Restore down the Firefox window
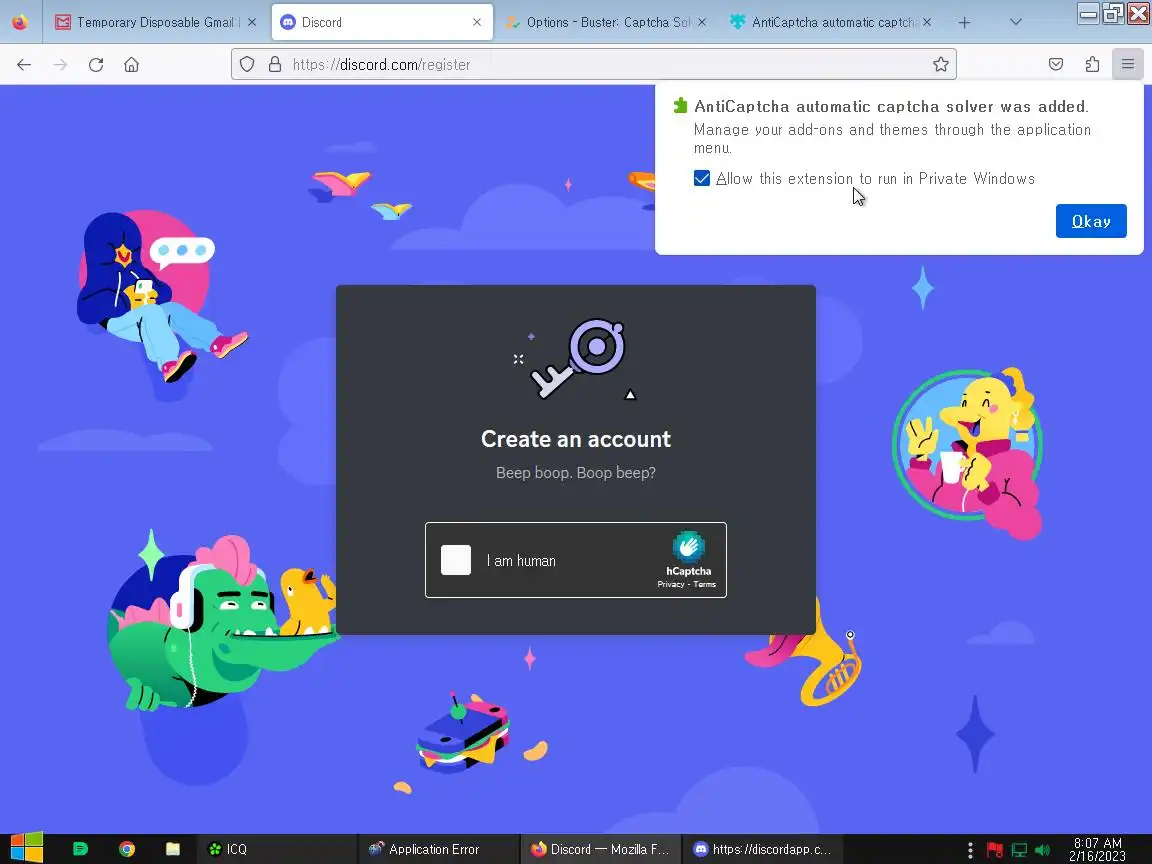 point(1113,13)
